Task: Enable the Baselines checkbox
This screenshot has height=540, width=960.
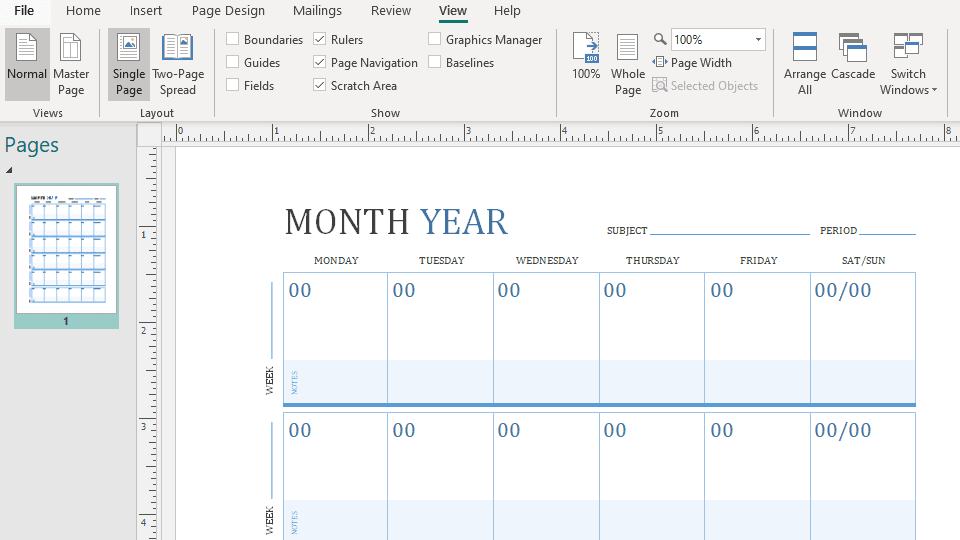Action: (x=435, y=63)
